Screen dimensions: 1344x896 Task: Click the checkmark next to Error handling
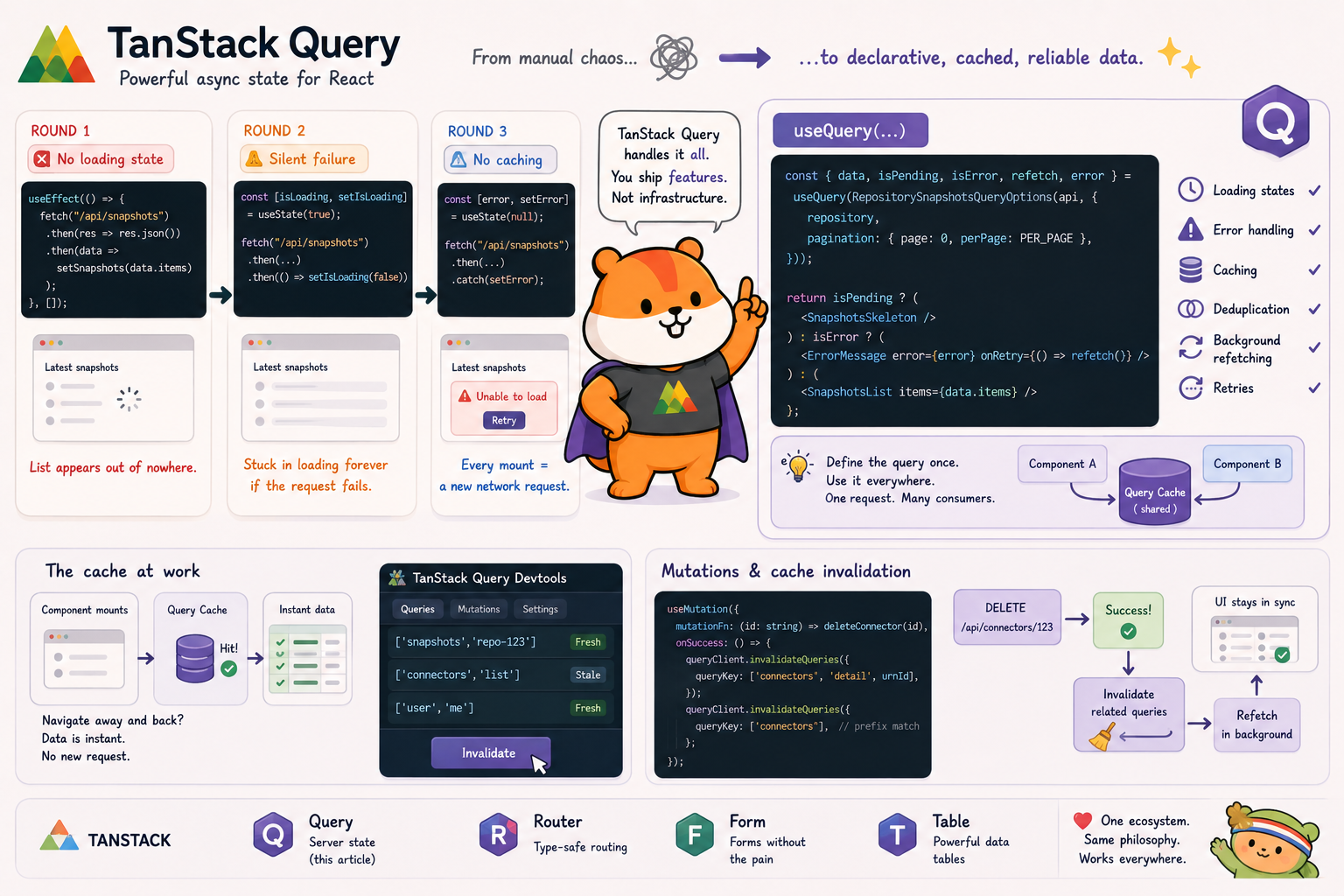1314,229
